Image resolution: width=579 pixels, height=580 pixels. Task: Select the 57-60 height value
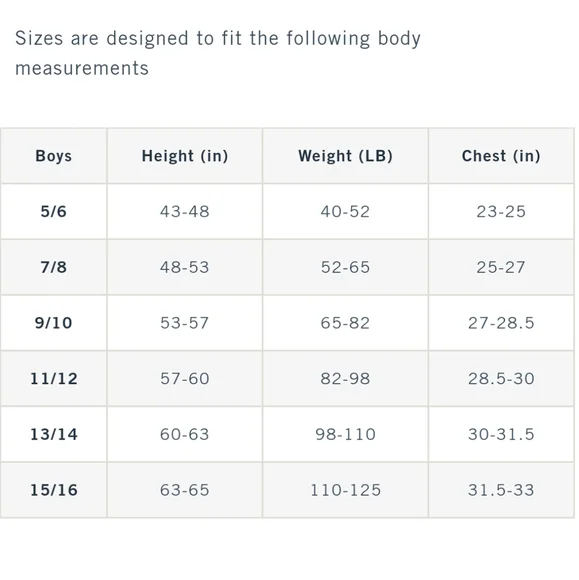(185, 378)
